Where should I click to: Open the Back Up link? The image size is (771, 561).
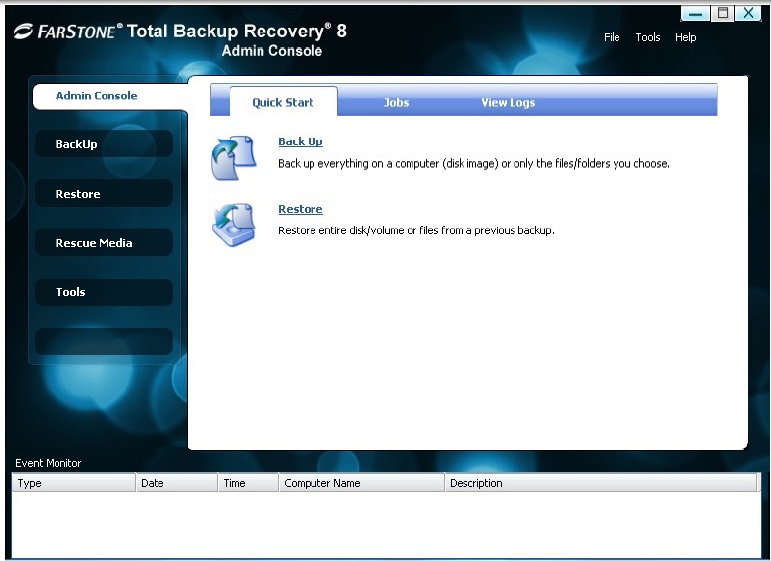click(x=300, y=142)
